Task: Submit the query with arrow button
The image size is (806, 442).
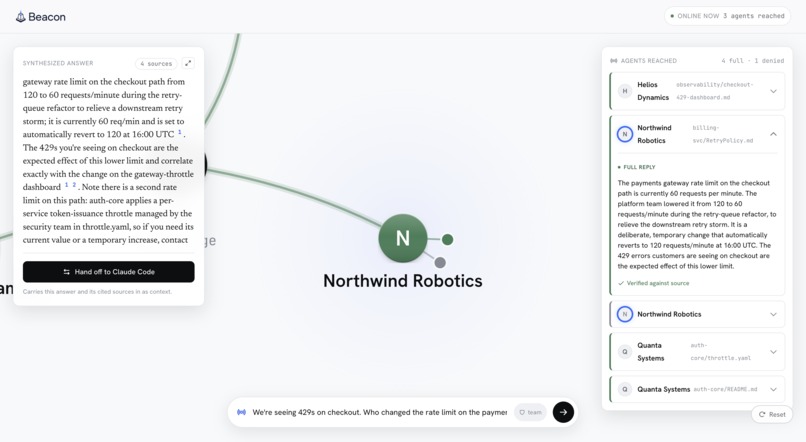Action: point(563,412)
